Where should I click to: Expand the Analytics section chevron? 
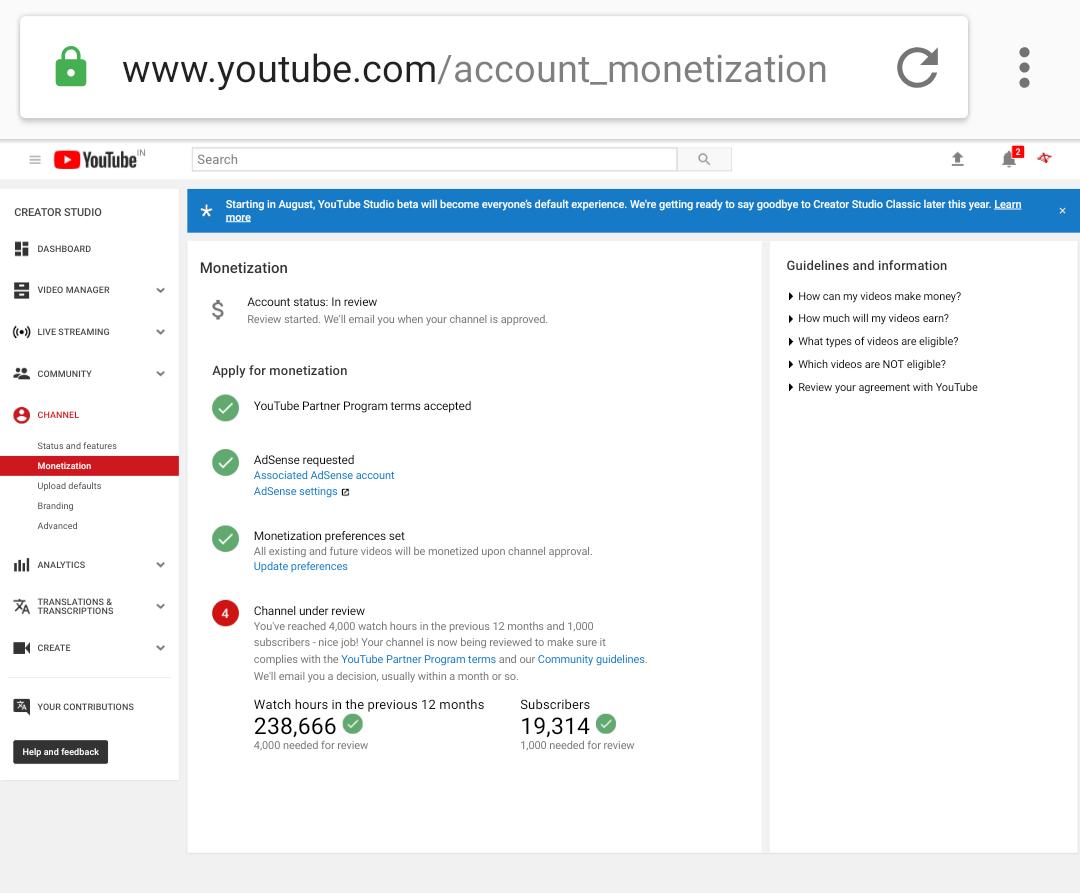160,565
